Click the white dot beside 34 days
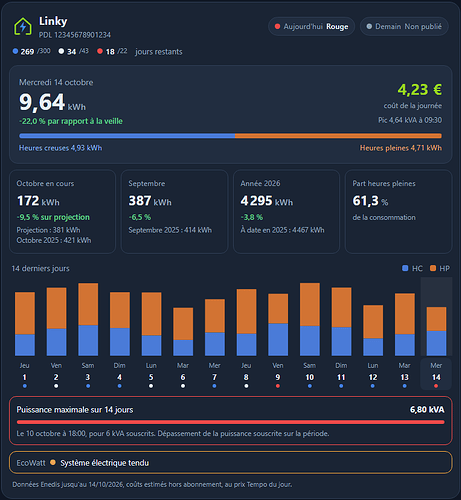 (x=61, y=51)
